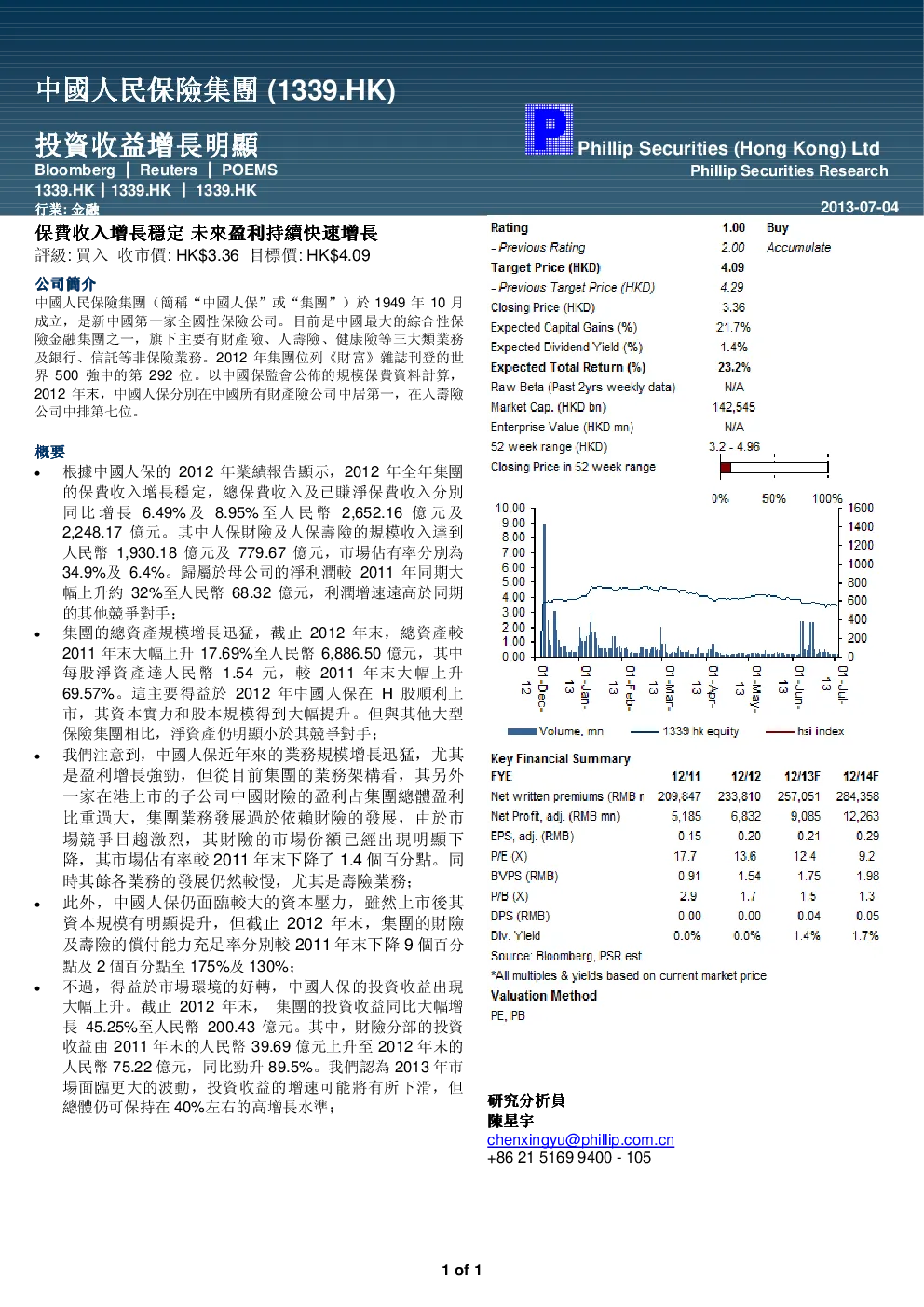Click the POEMS label in the header

click(x=250, y=170)
